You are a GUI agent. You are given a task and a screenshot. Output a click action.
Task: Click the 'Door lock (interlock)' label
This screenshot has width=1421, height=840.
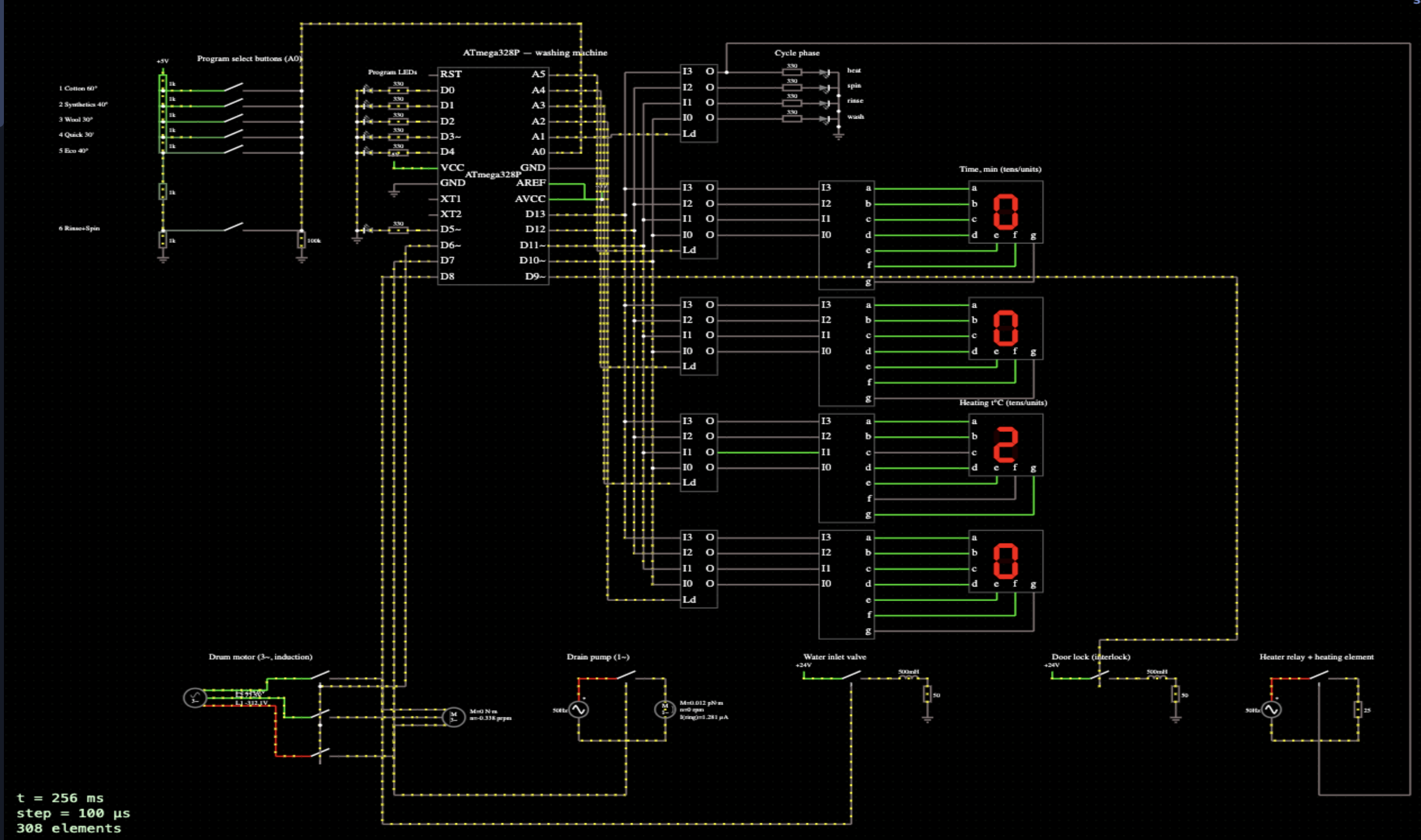1091,657
